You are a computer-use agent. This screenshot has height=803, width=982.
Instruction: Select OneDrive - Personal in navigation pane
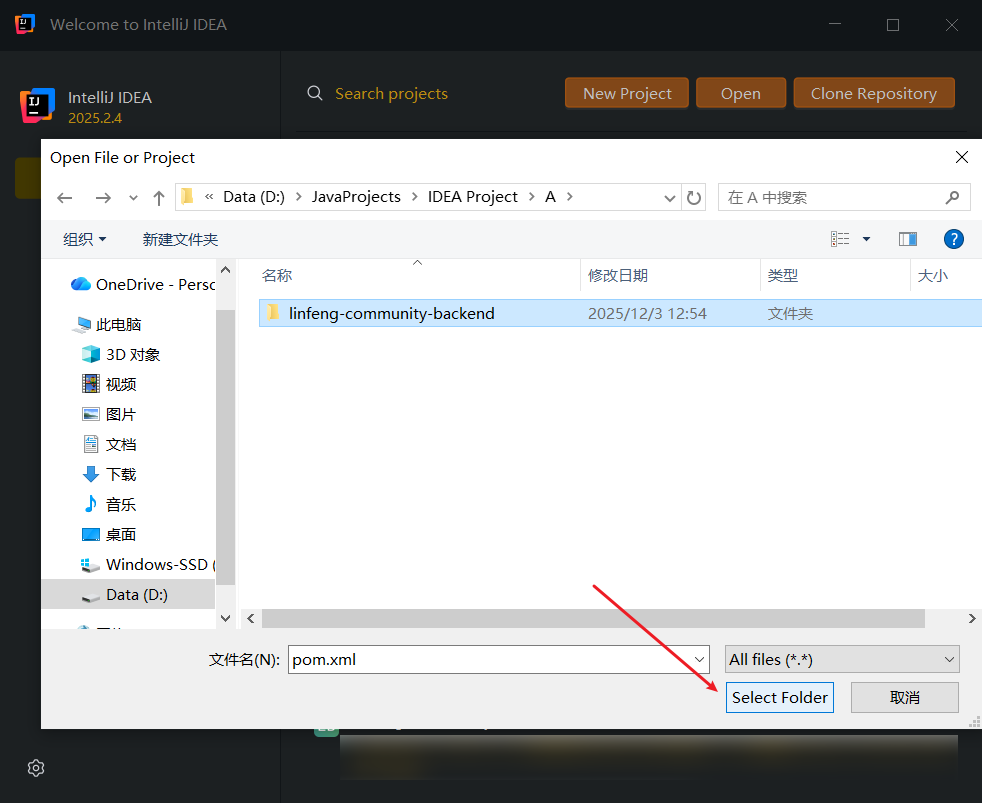click(143, 284)
